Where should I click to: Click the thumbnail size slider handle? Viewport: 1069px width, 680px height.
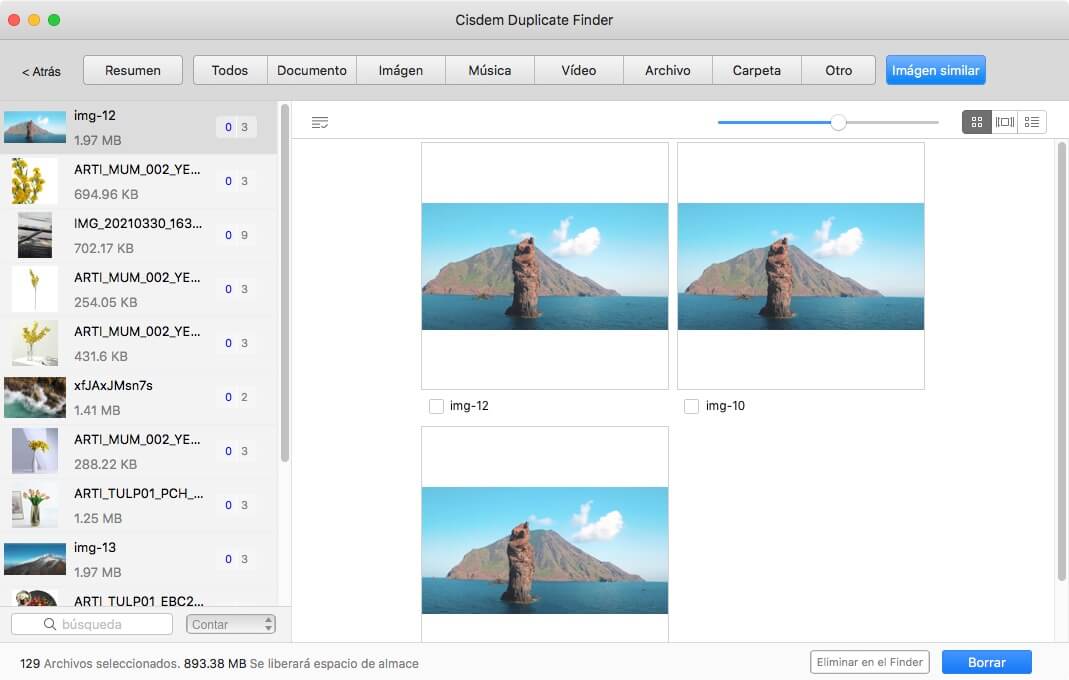pos(838,122)
